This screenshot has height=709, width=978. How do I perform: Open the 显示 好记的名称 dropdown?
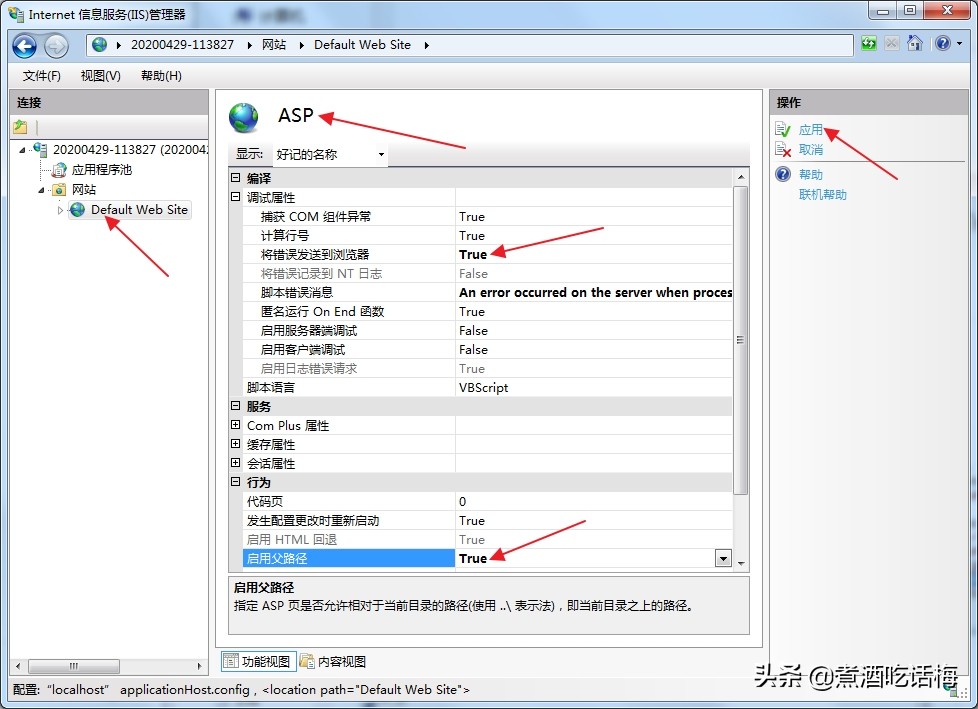click(330, 154)
